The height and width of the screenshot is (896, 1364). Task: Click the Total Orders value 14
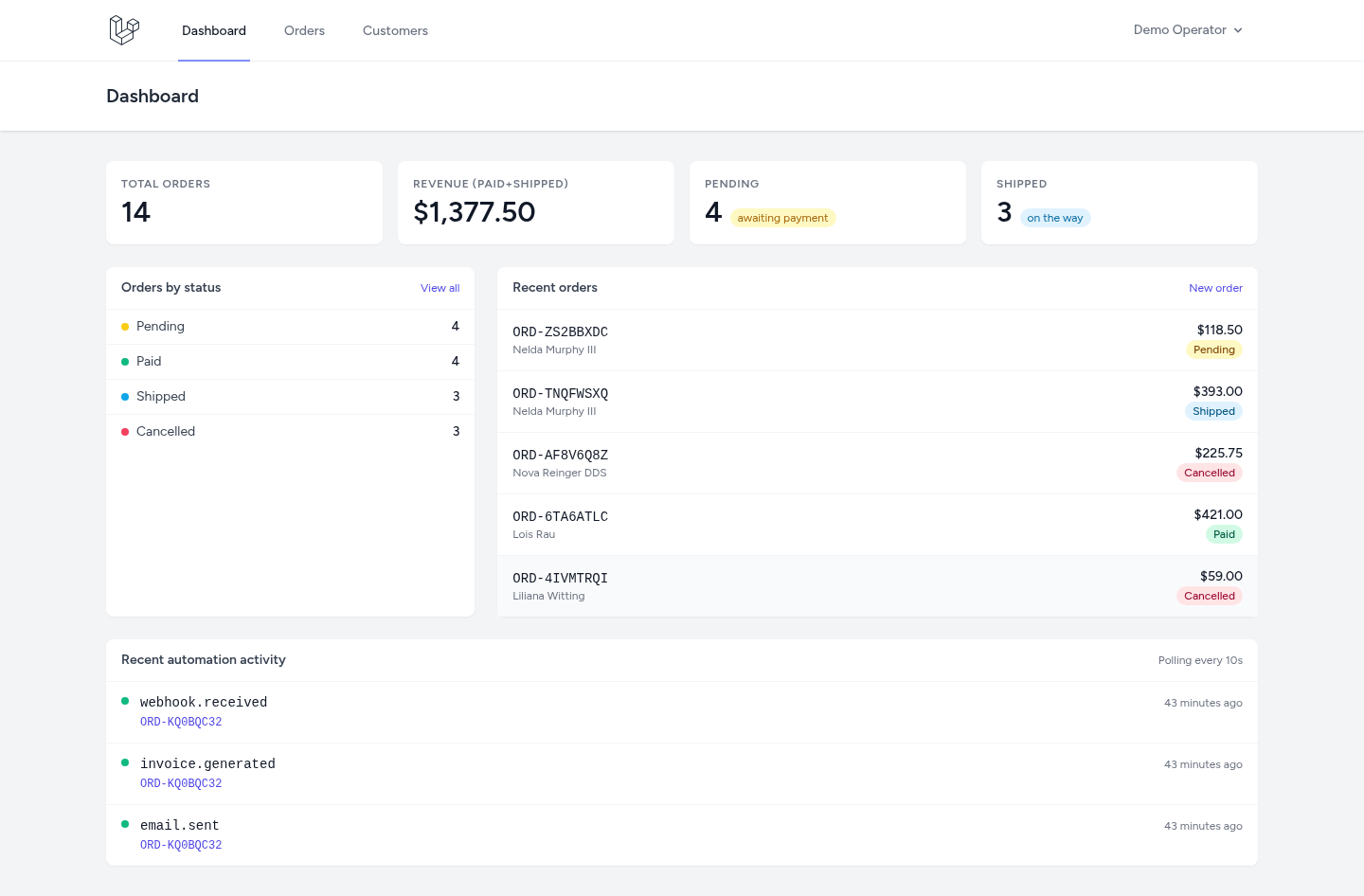[136, 212]
